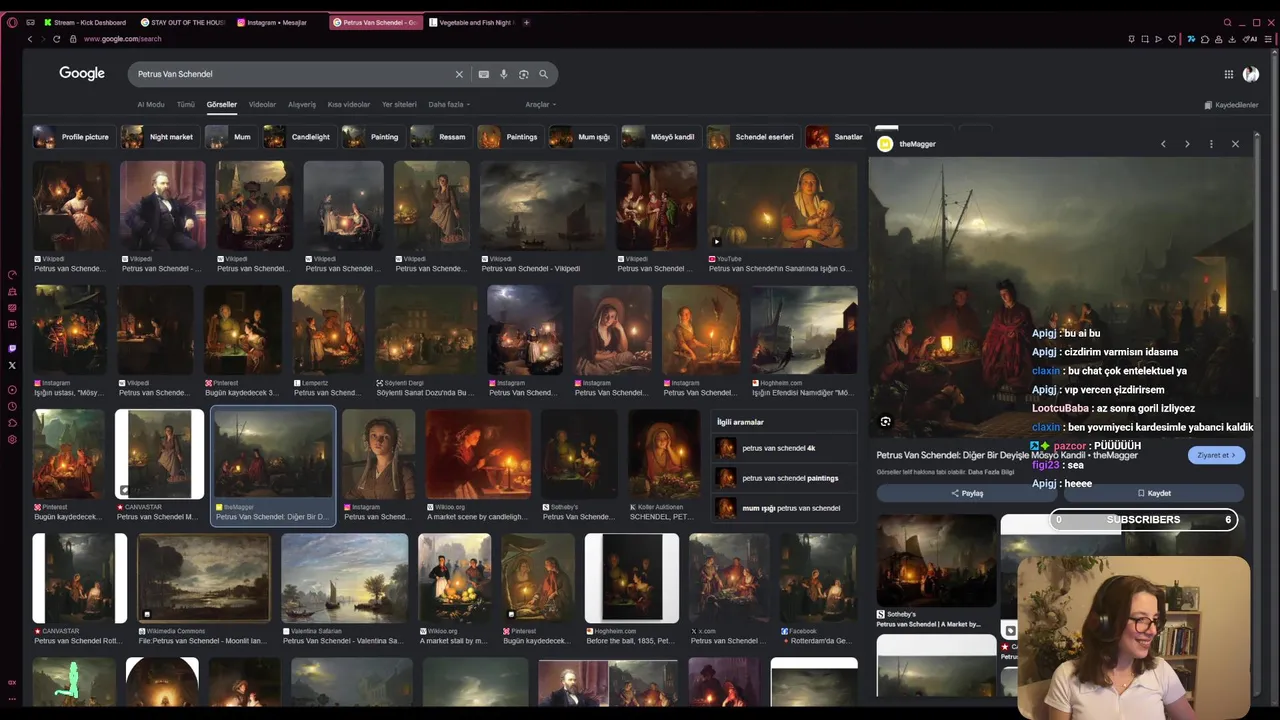Reload the page with the refresh icon
Viewport: 1280px width, 720px height.
click(56, 39)
